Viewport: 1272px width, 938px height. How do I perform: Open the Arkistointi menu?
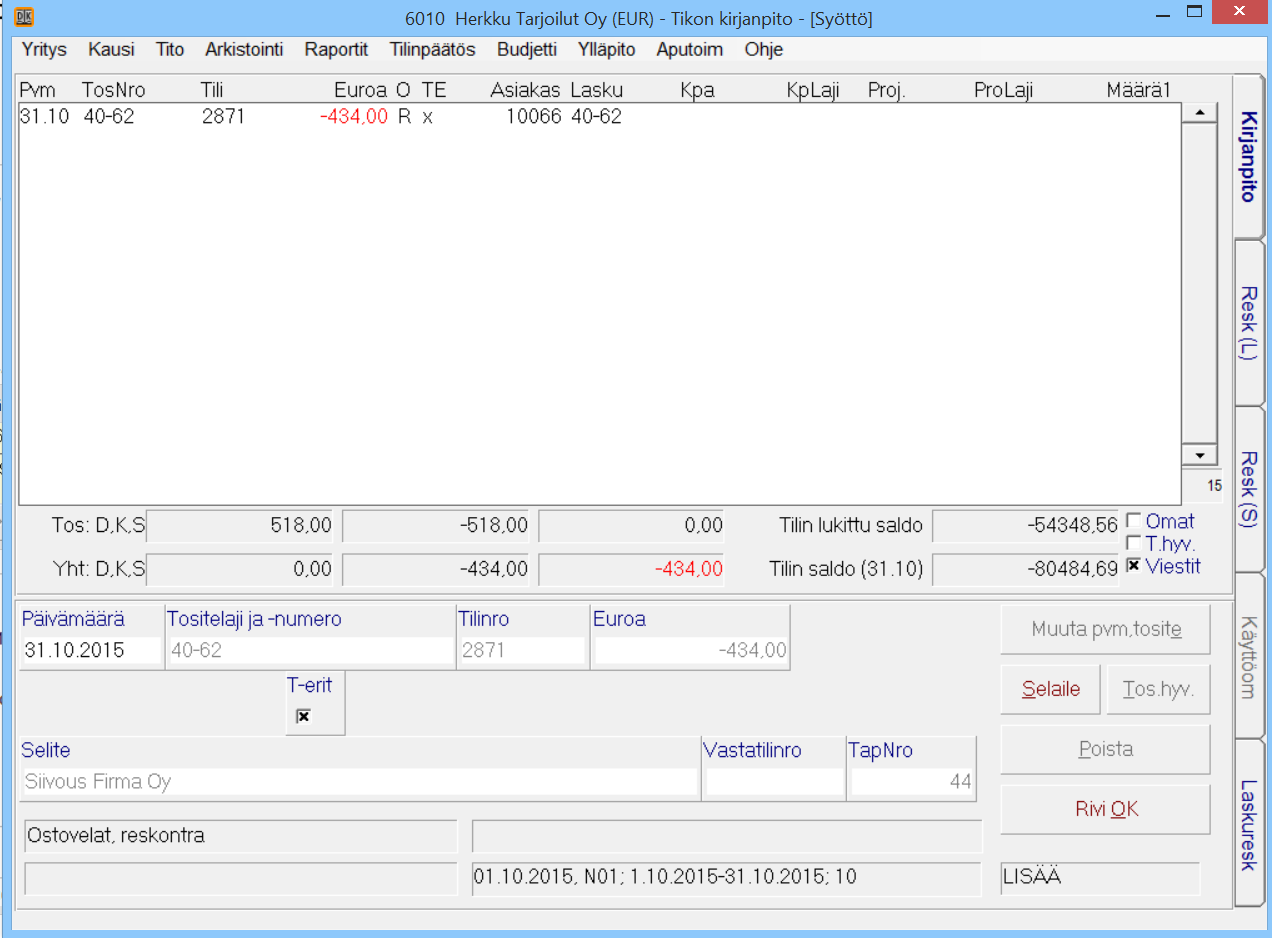coord(244,49)
